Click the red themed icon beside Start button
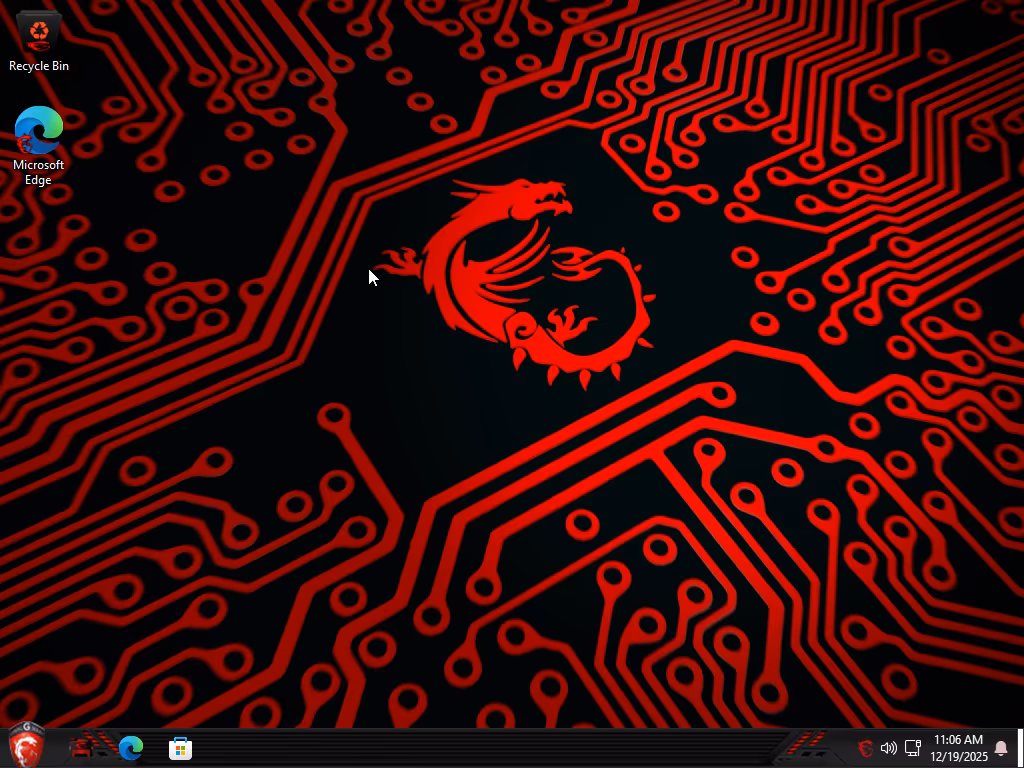The image size is (1024, 768). 88,747
